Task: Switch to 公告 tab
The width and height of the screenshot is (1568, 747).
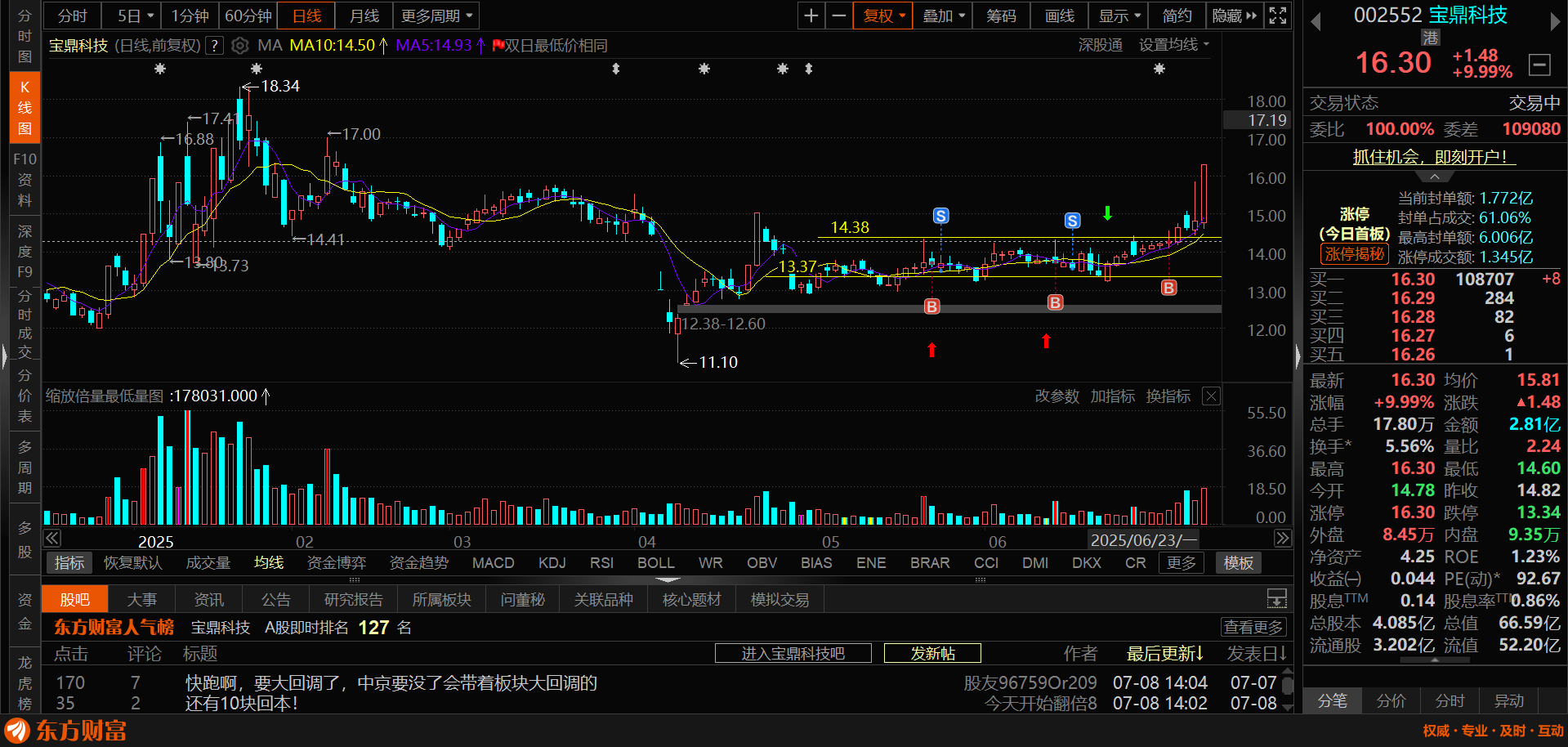Action: point(275,599)
